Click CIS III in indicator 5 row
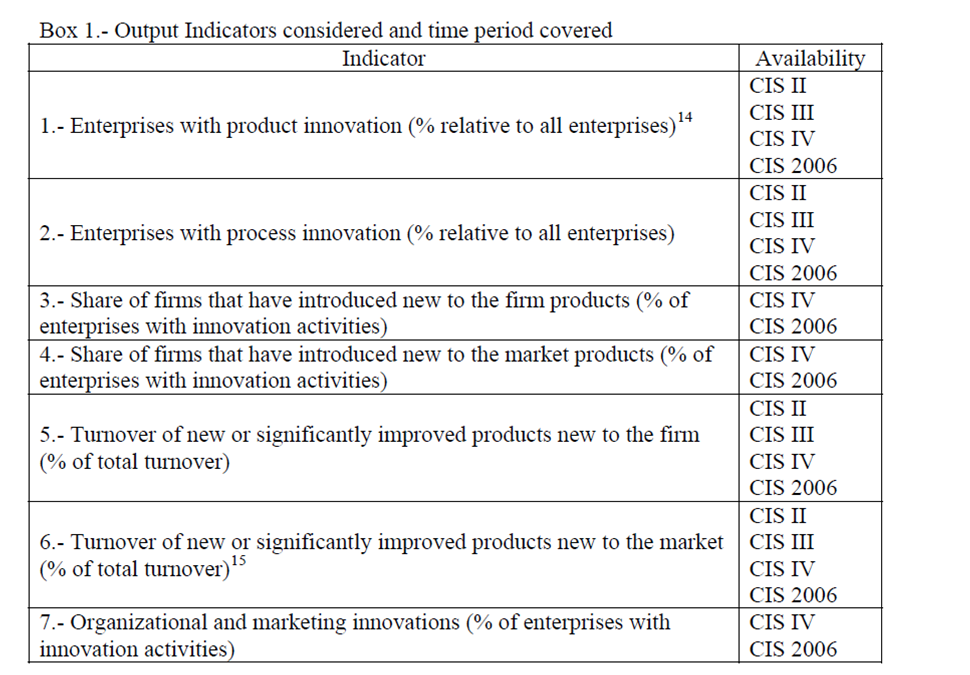 781,435
